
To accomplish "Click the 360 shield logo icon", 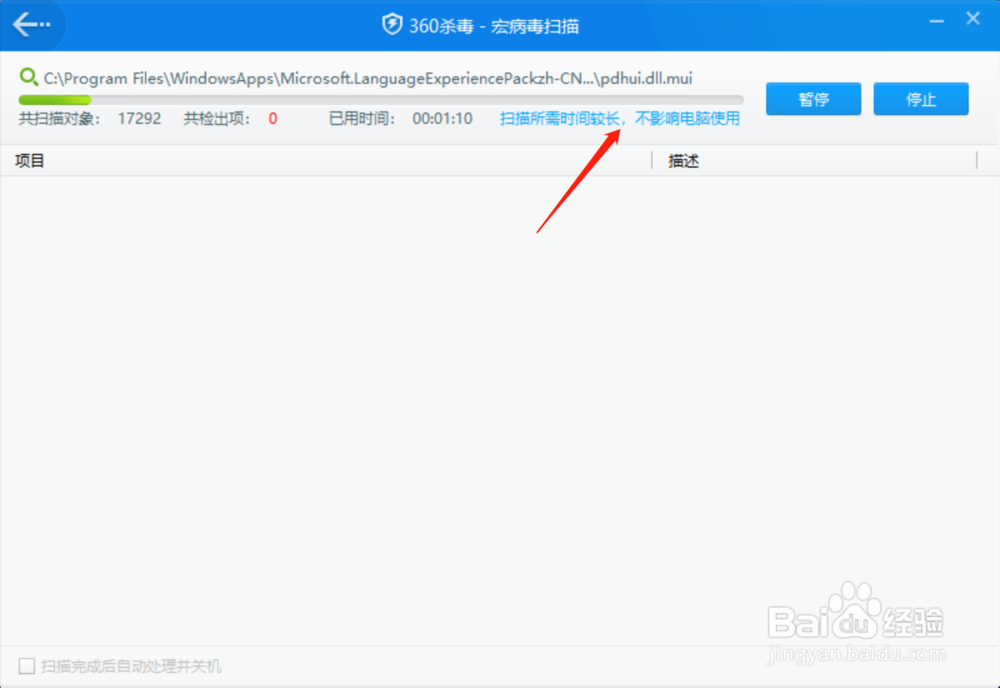I will point(392,25).
